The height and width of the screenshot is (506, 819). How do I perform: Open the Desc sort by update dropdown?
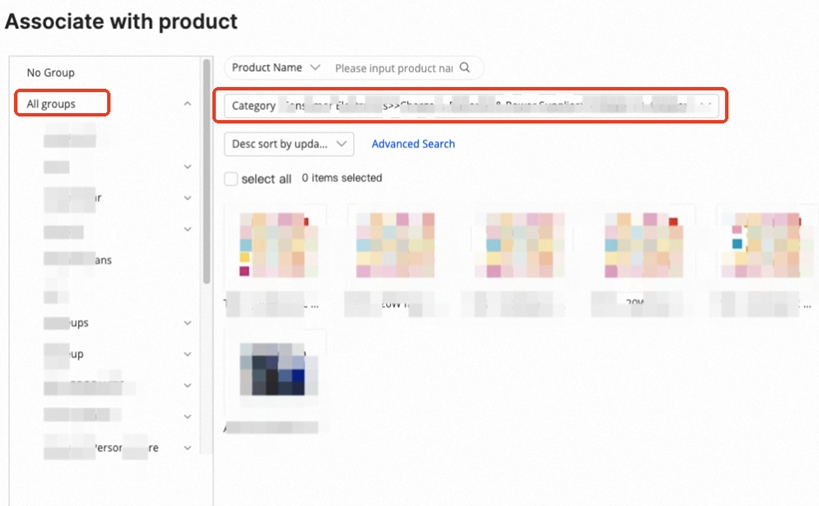tap(289, 144)
